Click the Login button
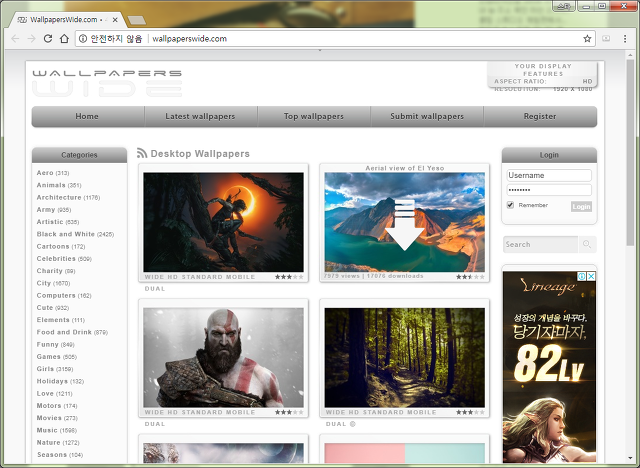This screenshot has height=468, width=640. 581,206
